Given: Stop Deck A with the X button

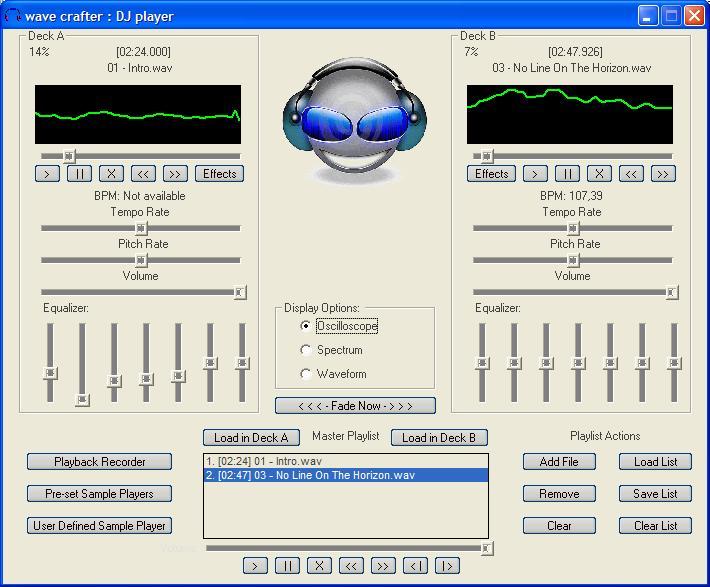Looking at the screenshot, I should 111,174.
